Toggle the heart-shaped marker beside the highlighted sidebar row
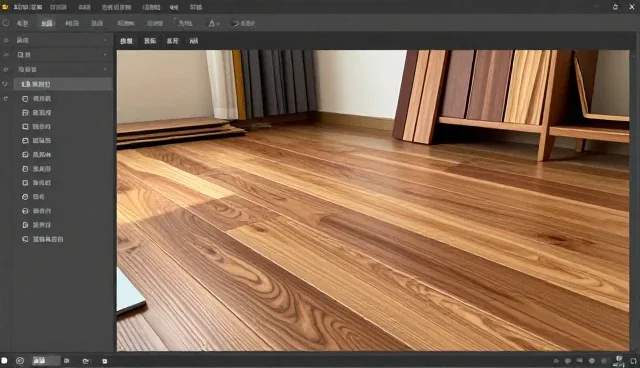Image resolution: width=640 pixels, height=368 pixels. point(5,84)
